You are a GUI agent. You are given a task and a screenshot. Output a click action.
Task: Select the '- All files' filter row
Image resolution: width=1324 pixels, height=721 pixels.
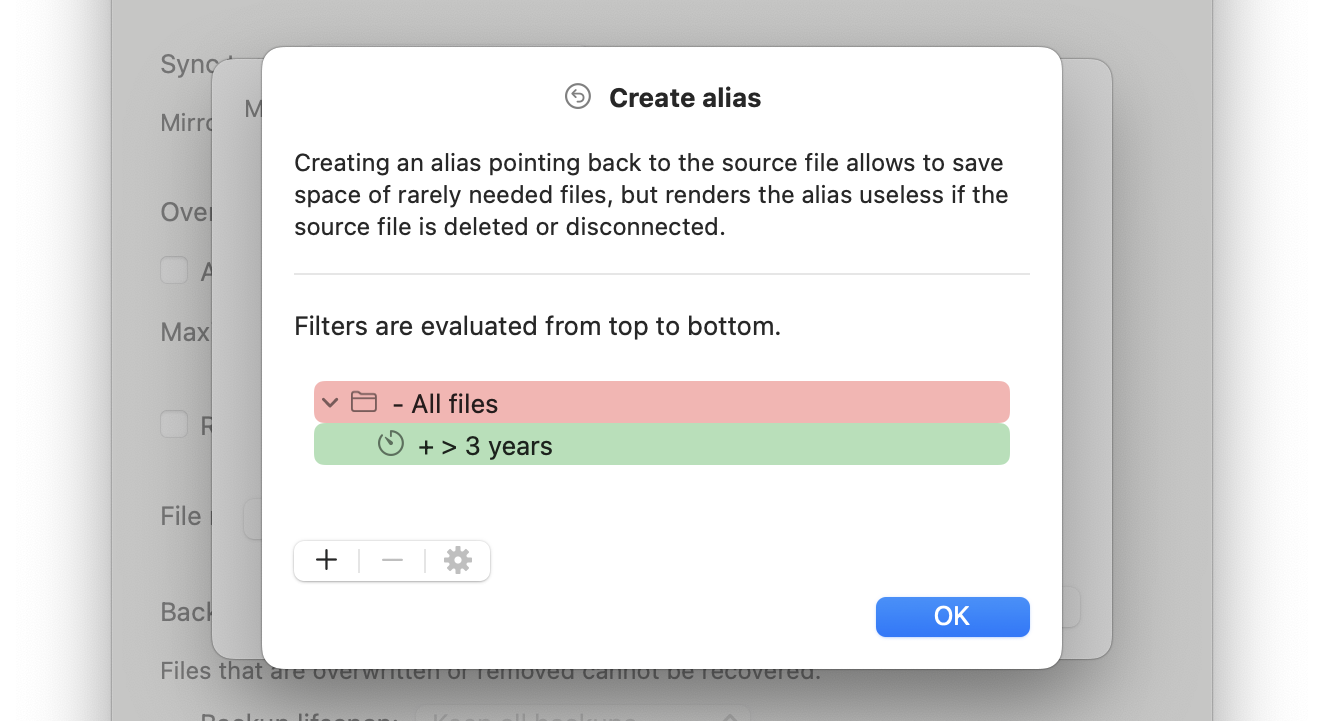coord(662,402)
